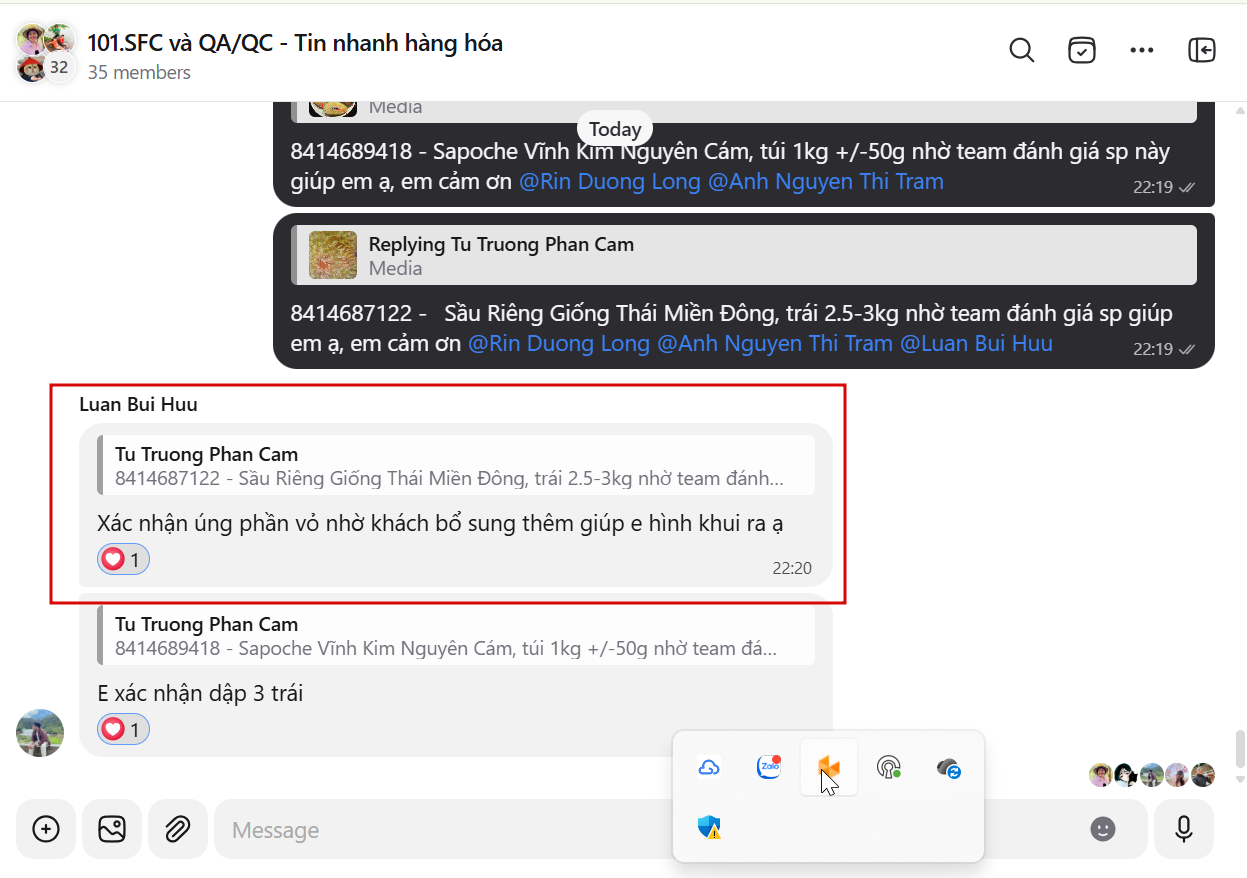
Task: Jump to quoted 'Replying Tu Truong Phan Cam' message
Action: (744, 255)
